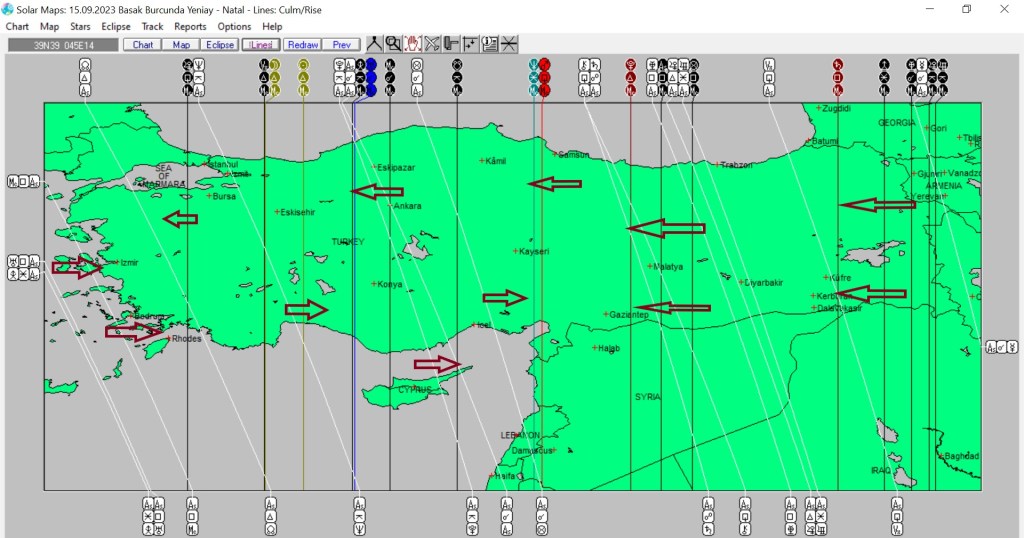Open the info list report icon

[x=490, y=44]
